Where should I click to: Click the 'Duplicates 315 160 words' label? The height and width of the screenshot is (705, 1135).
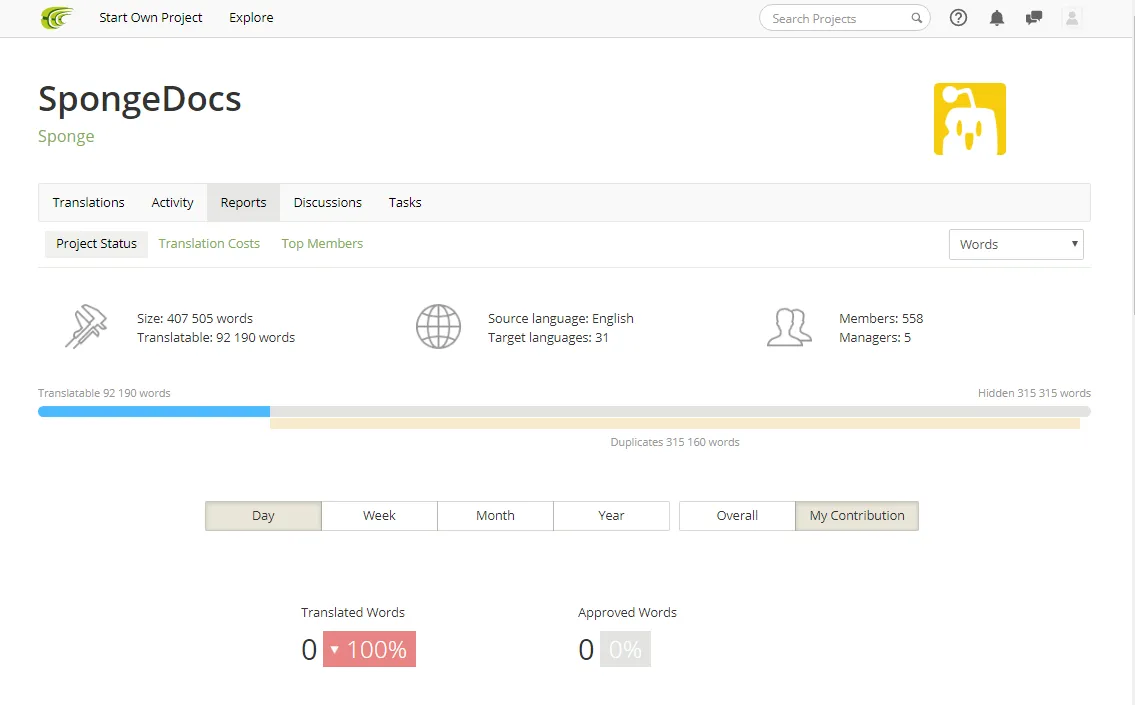[x=675, y=442]
